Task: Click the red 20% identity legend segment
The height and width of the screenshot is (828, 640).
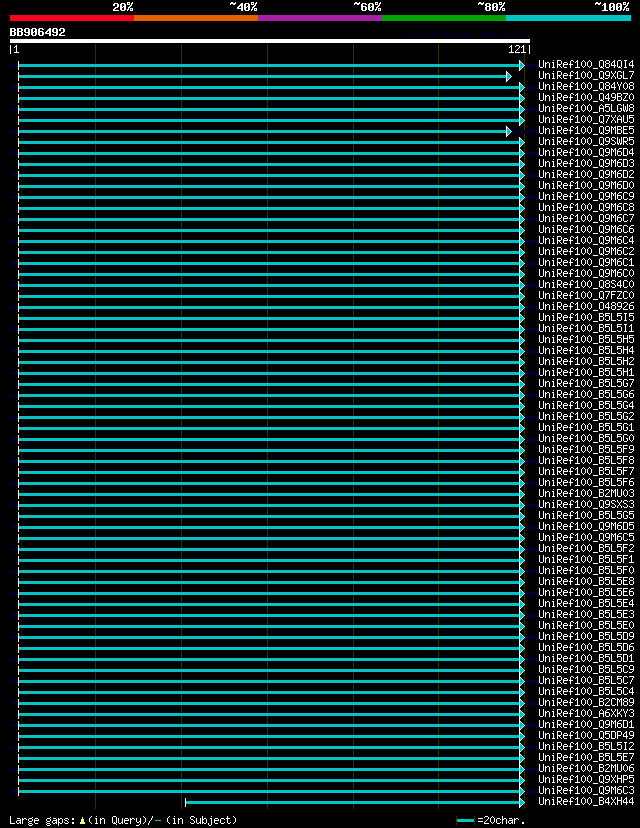Action: pyautogui.click(x=72, y=18)
